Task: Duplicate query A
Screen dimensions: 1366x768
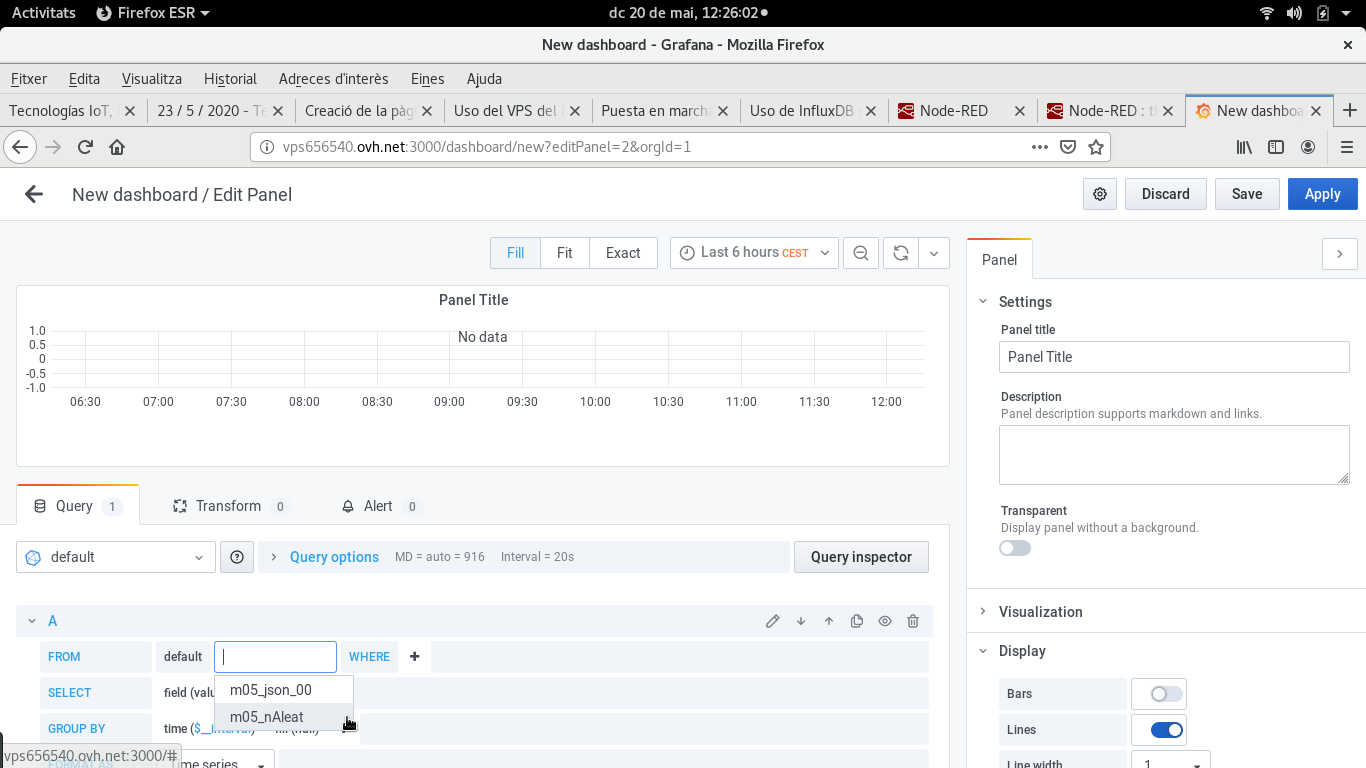Action: point(857,621)
